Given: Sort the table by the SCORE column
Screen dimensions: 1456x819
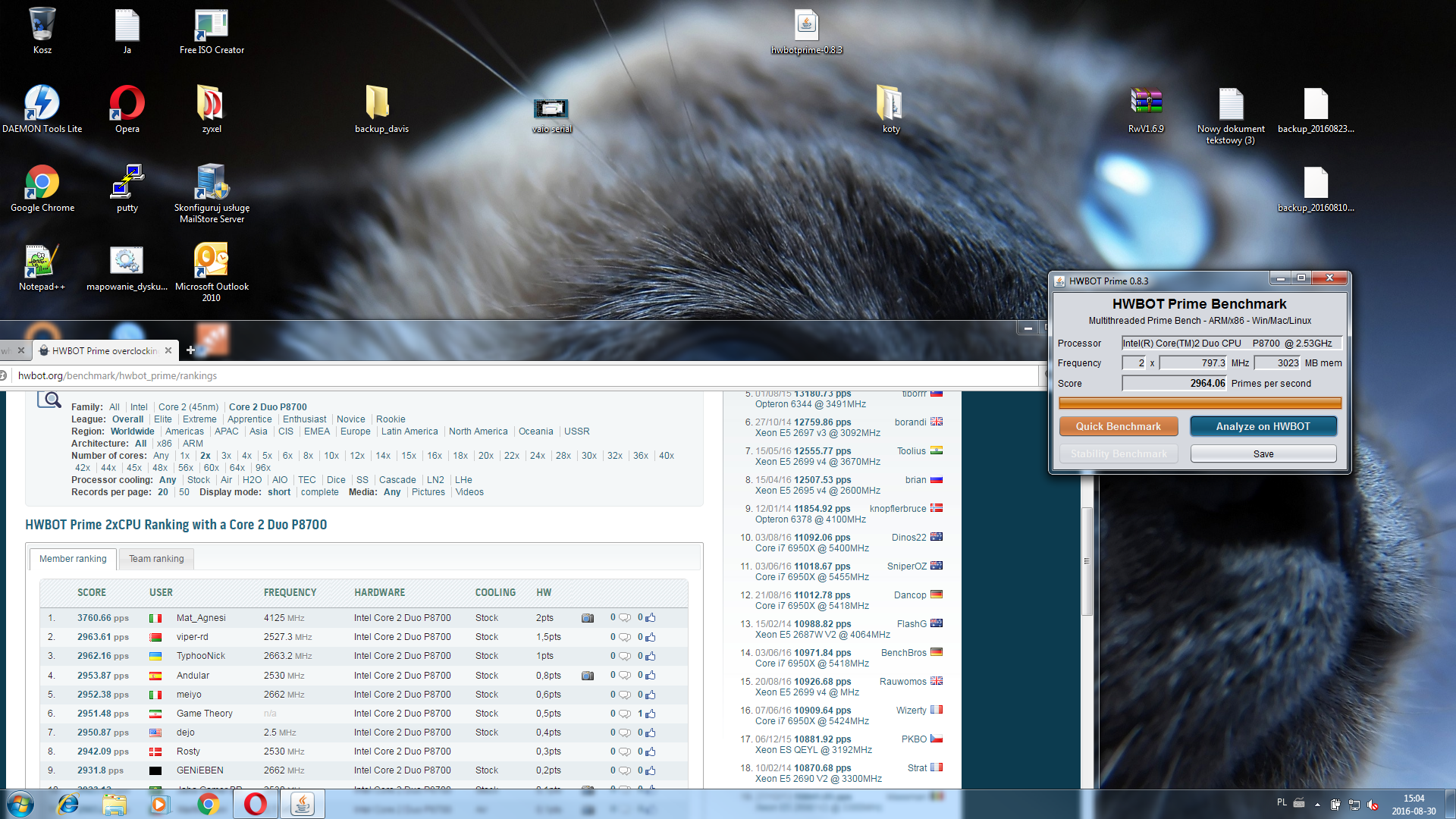Looking at the screenshot, I should click(x=92, y=592).
